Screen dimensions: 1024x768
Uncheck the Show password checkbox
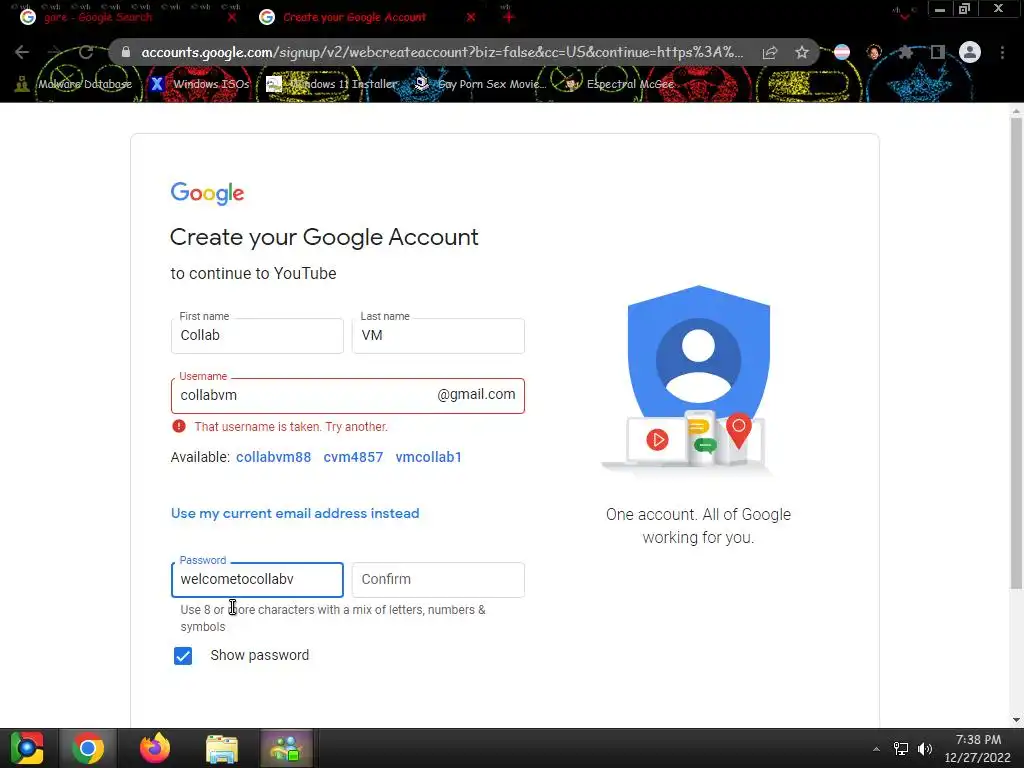pos(183,656)
